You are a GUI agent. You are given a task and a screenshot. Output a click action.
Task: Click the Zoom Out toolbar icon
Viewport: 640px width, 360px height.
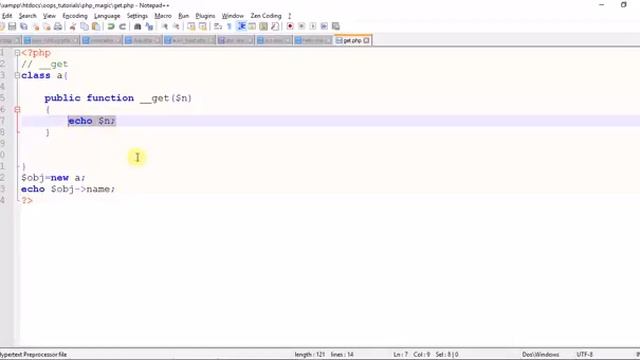(x=176, y=27)
